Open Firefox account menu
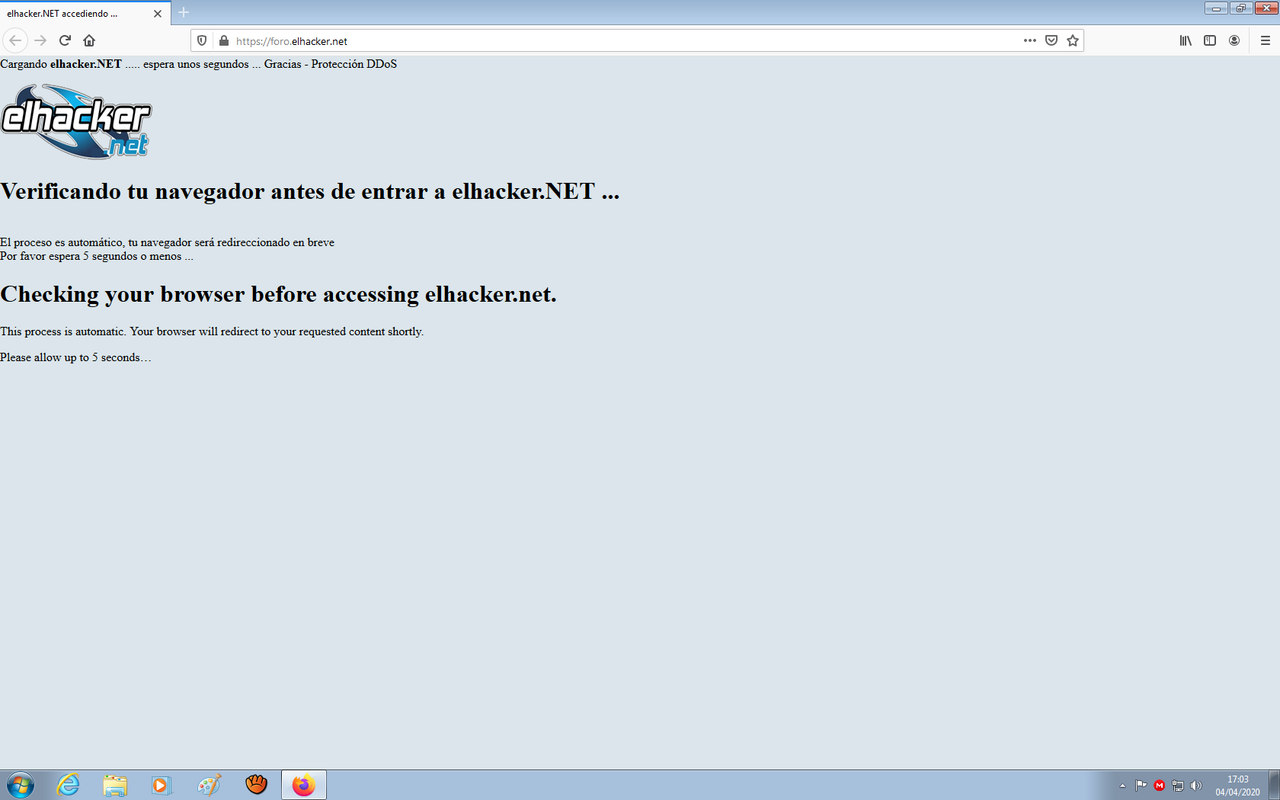1280x800 pixels. point(1235,41)
